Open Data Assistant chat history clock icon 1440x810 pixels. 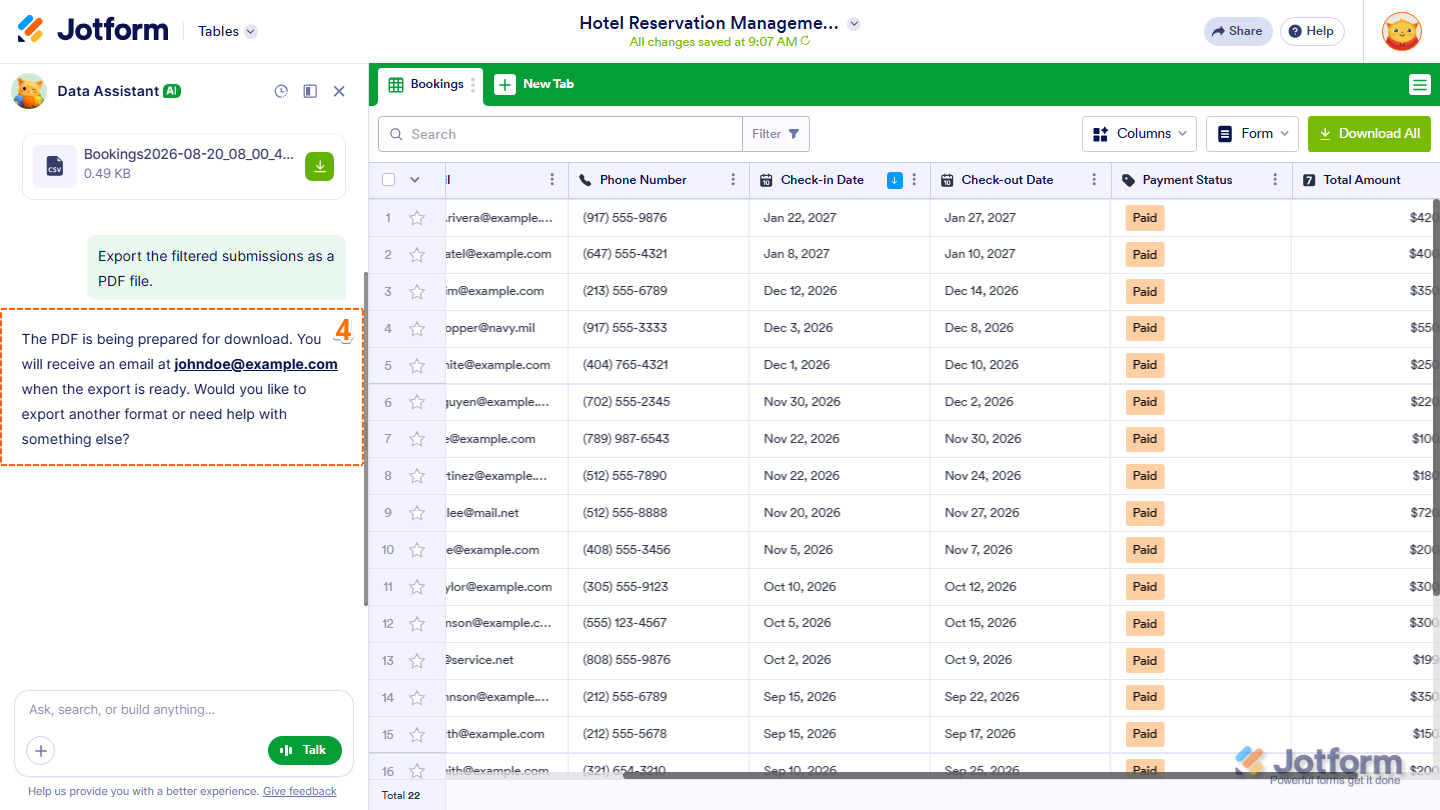point(281,91)
